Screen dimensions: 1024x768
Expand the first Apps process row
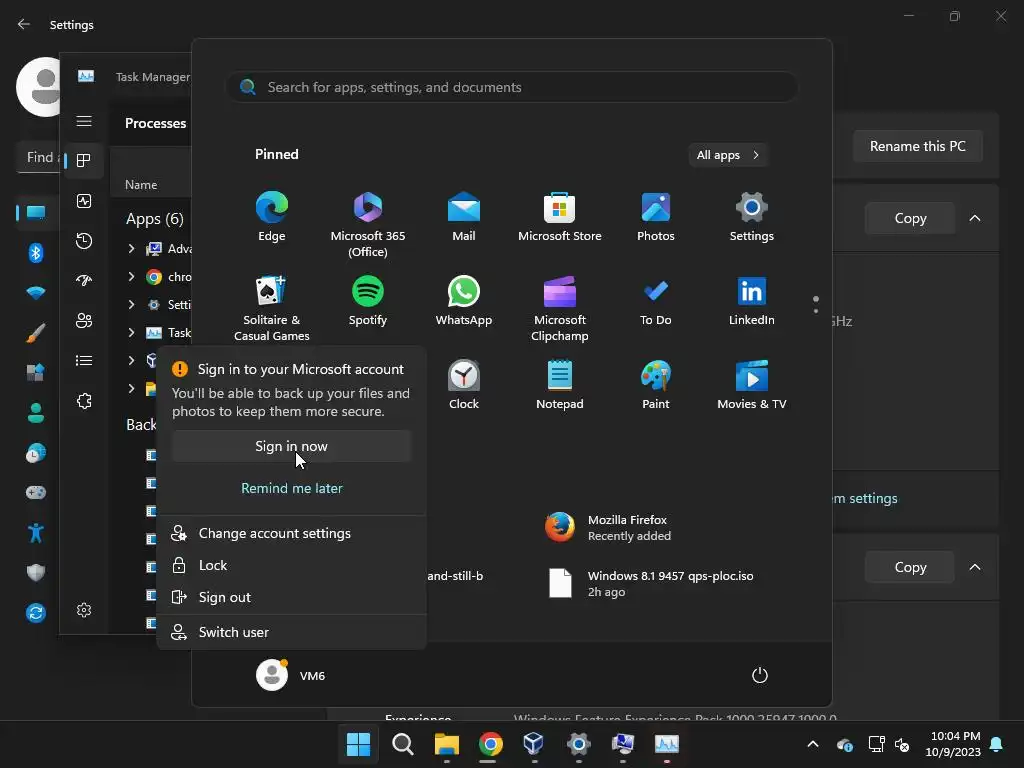pyautogui.click(x=131, y=248)
